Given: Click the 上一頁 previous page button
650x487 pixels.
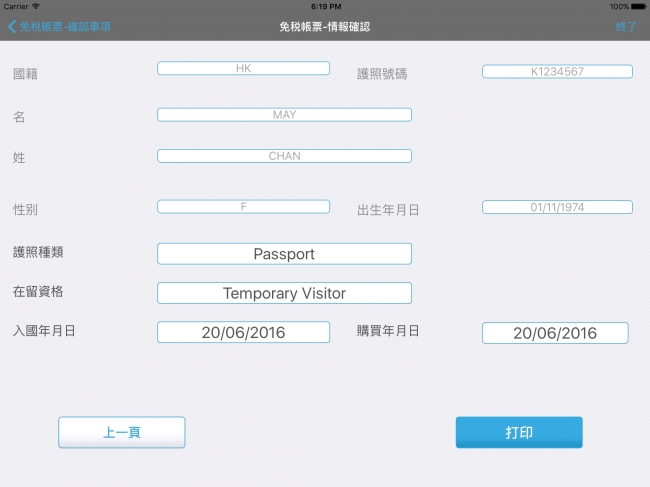Looking at the screenshot, I should (121, 432).
